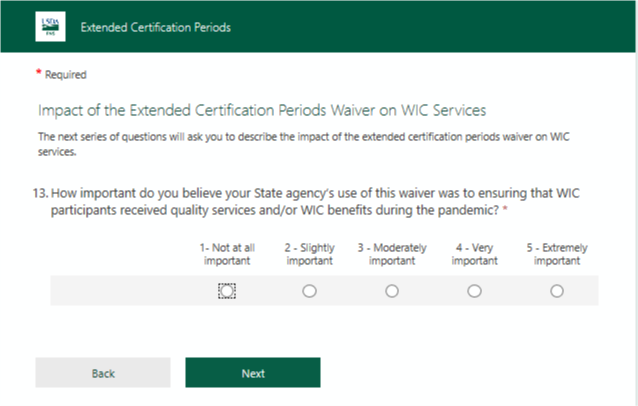The height and width of the screenshot is (406, 638).
Task: Click the question number 13
Action: [x=41, y=190]
